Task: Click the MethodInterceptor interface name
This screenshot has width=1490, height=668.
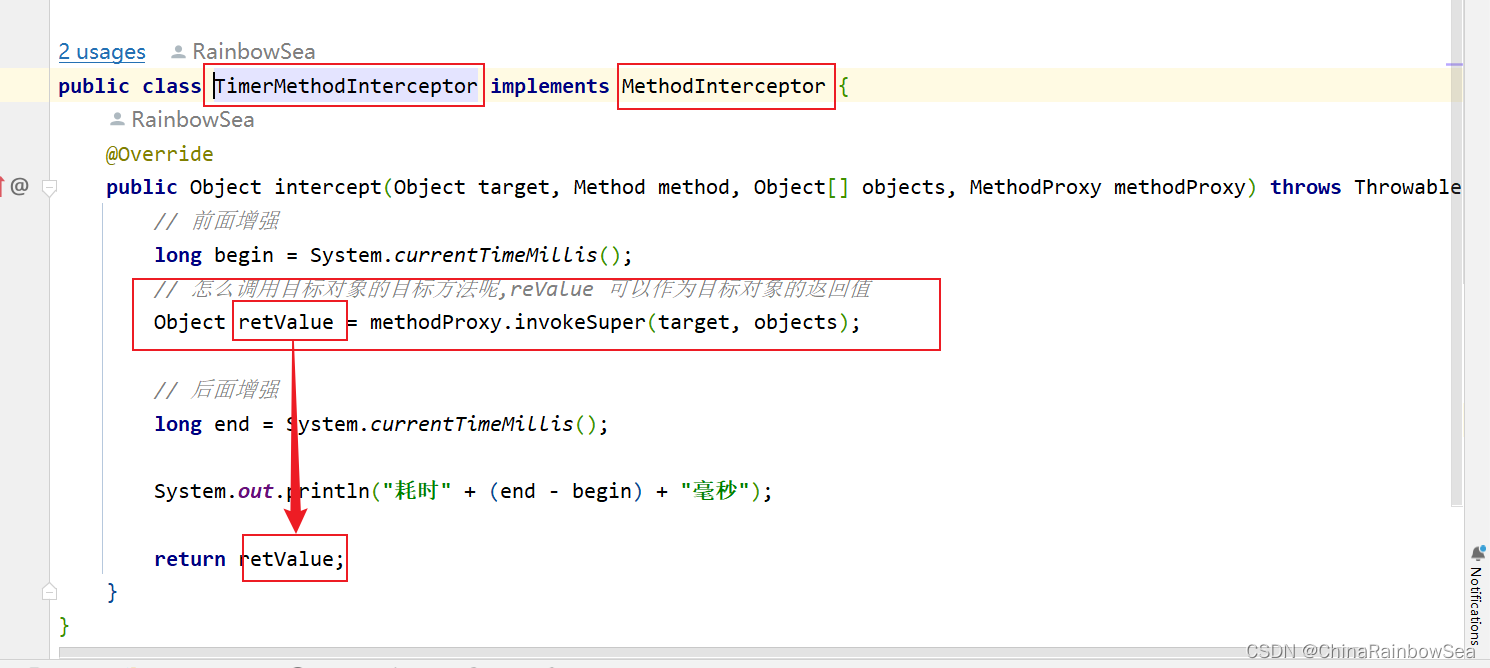Action: [724, 86]
